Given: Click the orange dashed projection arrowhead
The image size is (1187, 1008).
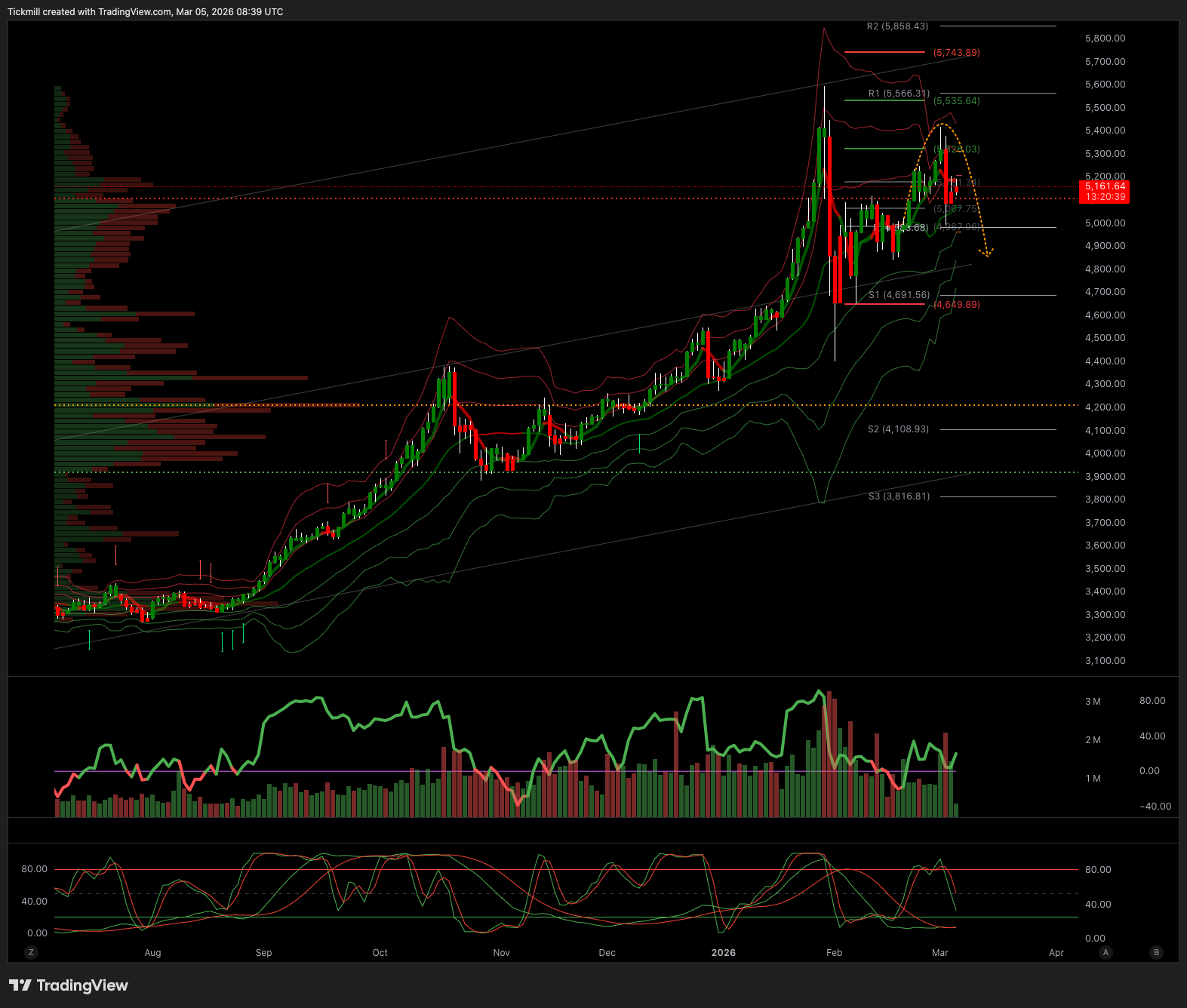Looking at the screenshot, I should coord(986,253).
